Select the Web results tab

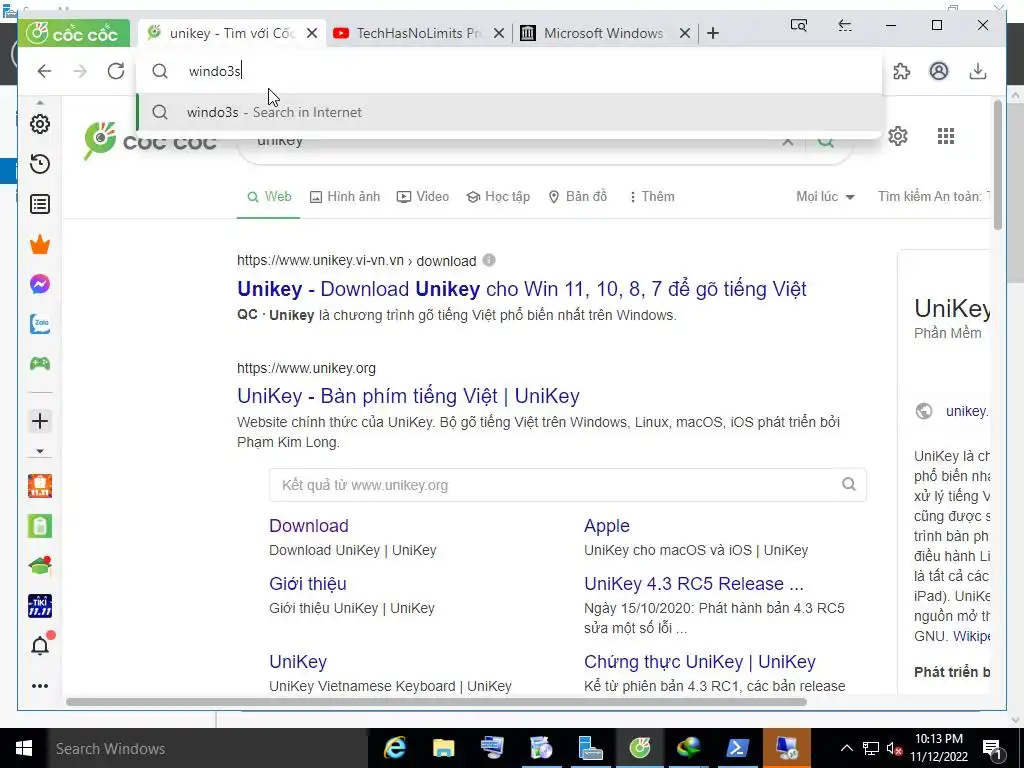click(269, 197)
